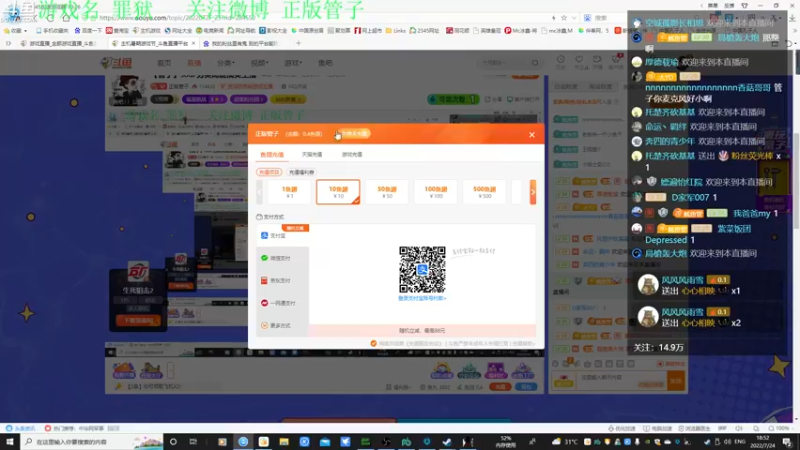The image size is (800, 450).
Task: Expand the 分类 navigation dropdown
Action: tap(226, 63)
